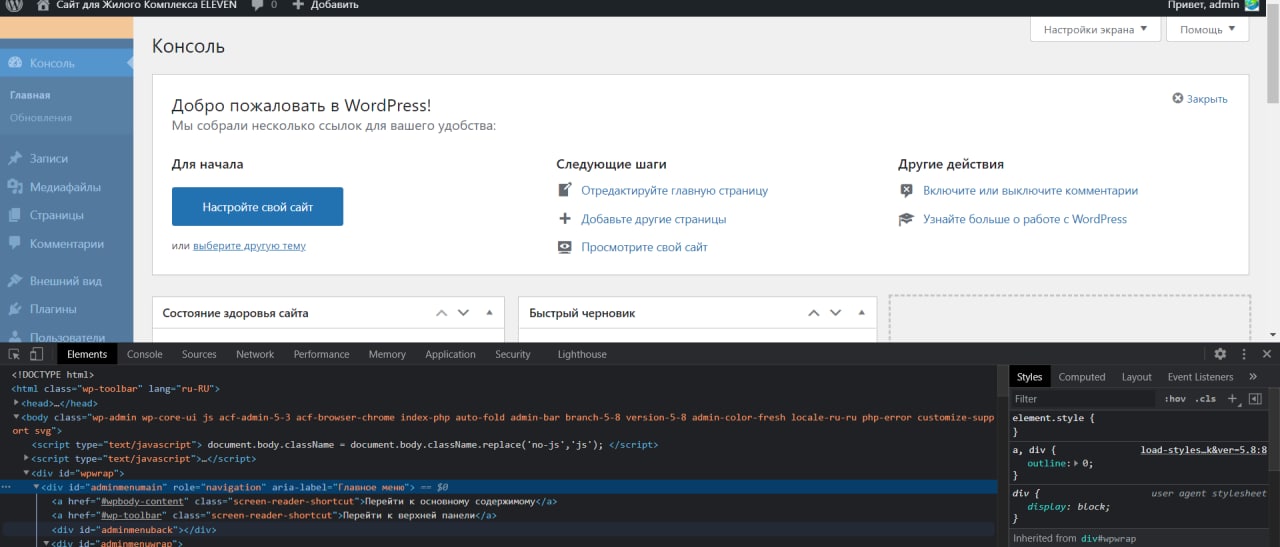Click the edit icon beside Отредактируйте главную страницу

[565, 190]
